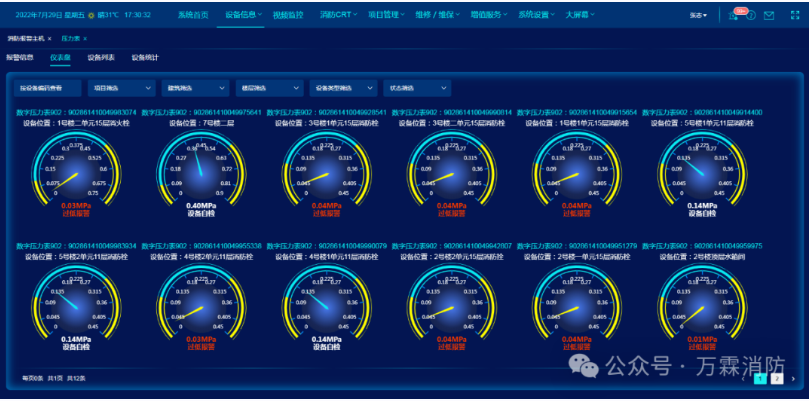Click the sun weather icon in header
809x401 pixels.
[91, 15]
